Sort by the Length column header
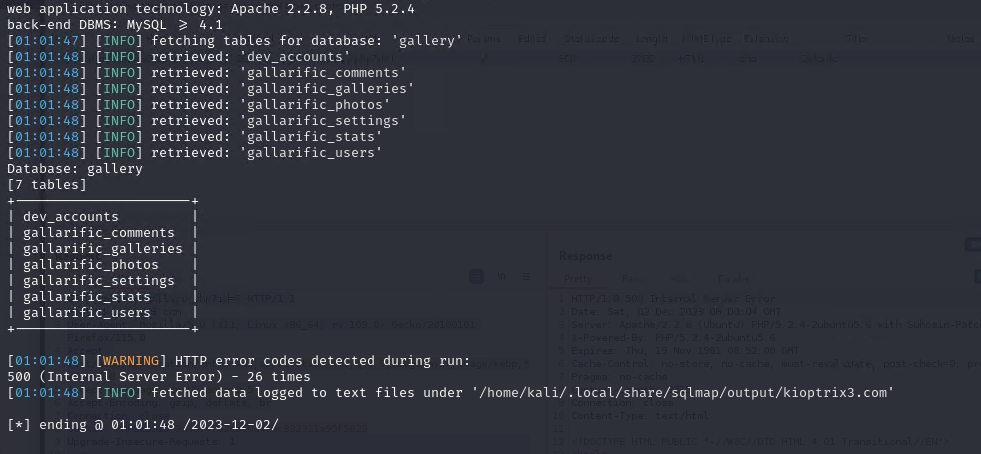This screenshot has width=981, height=454. (x=651, y=39)
